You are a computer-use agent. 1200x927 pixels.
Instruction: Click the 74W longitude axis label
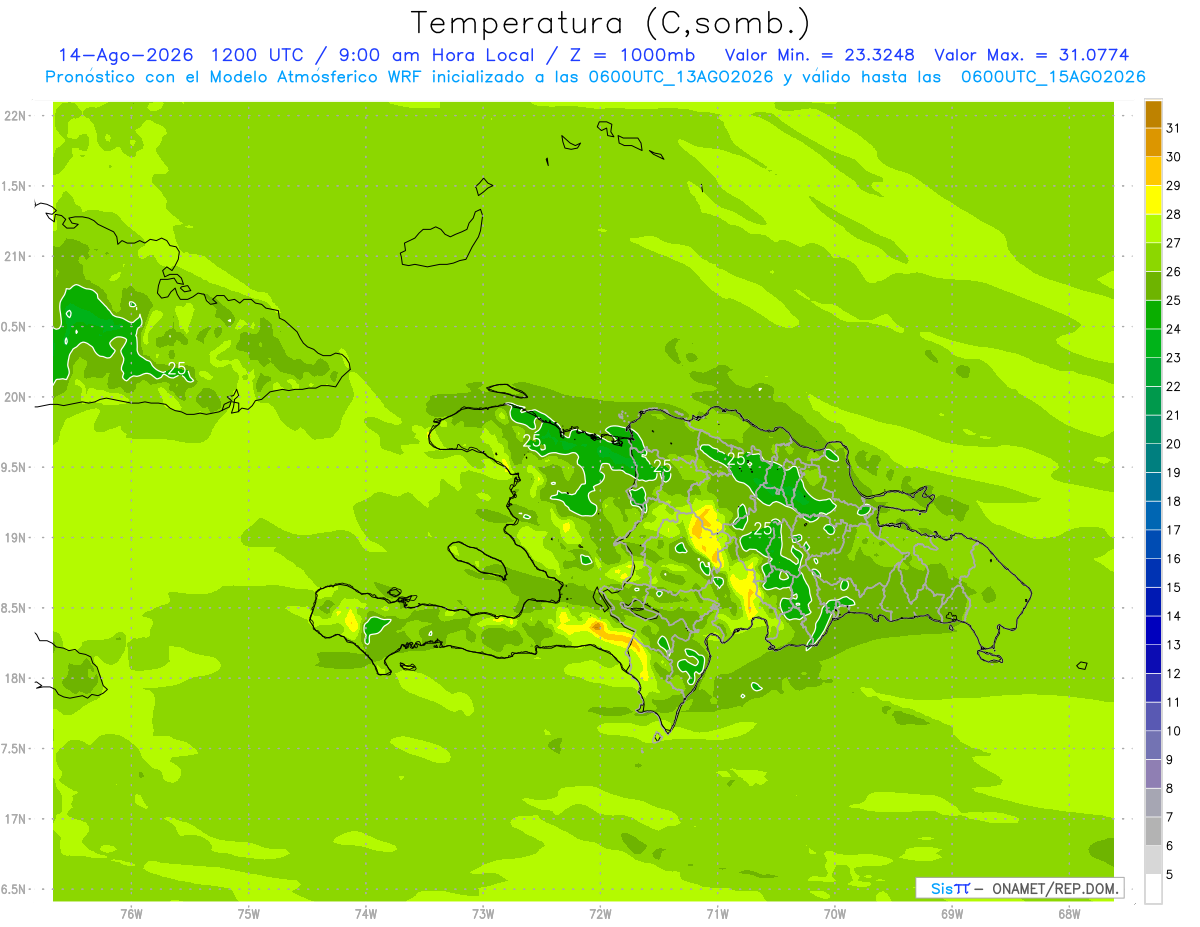(366, 914)
